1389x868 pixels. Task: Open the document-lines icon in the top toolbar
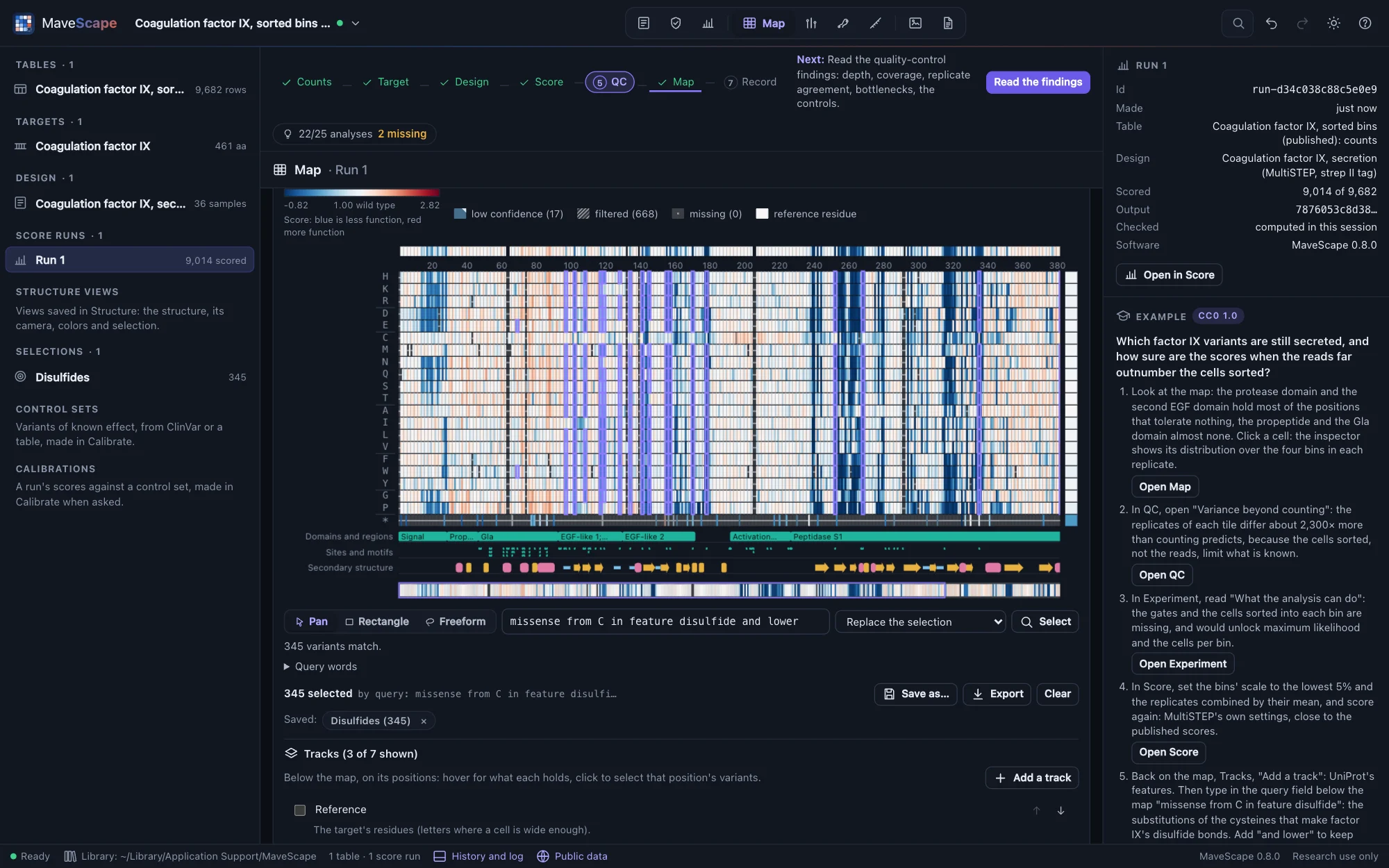(644, 23)
